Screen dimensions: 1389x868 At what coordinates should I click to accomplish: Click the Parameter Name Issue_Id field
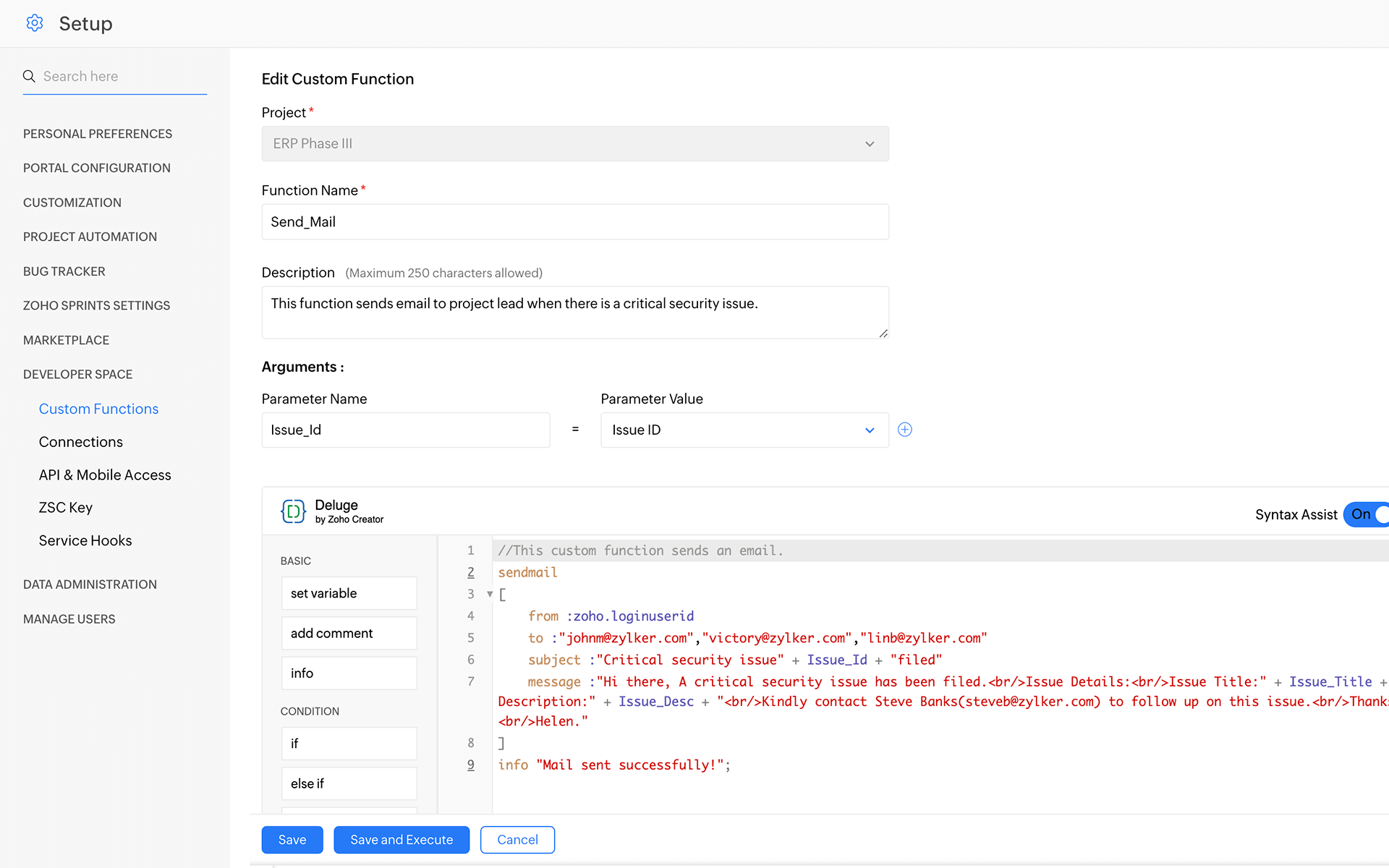click(x=405, y=430)
